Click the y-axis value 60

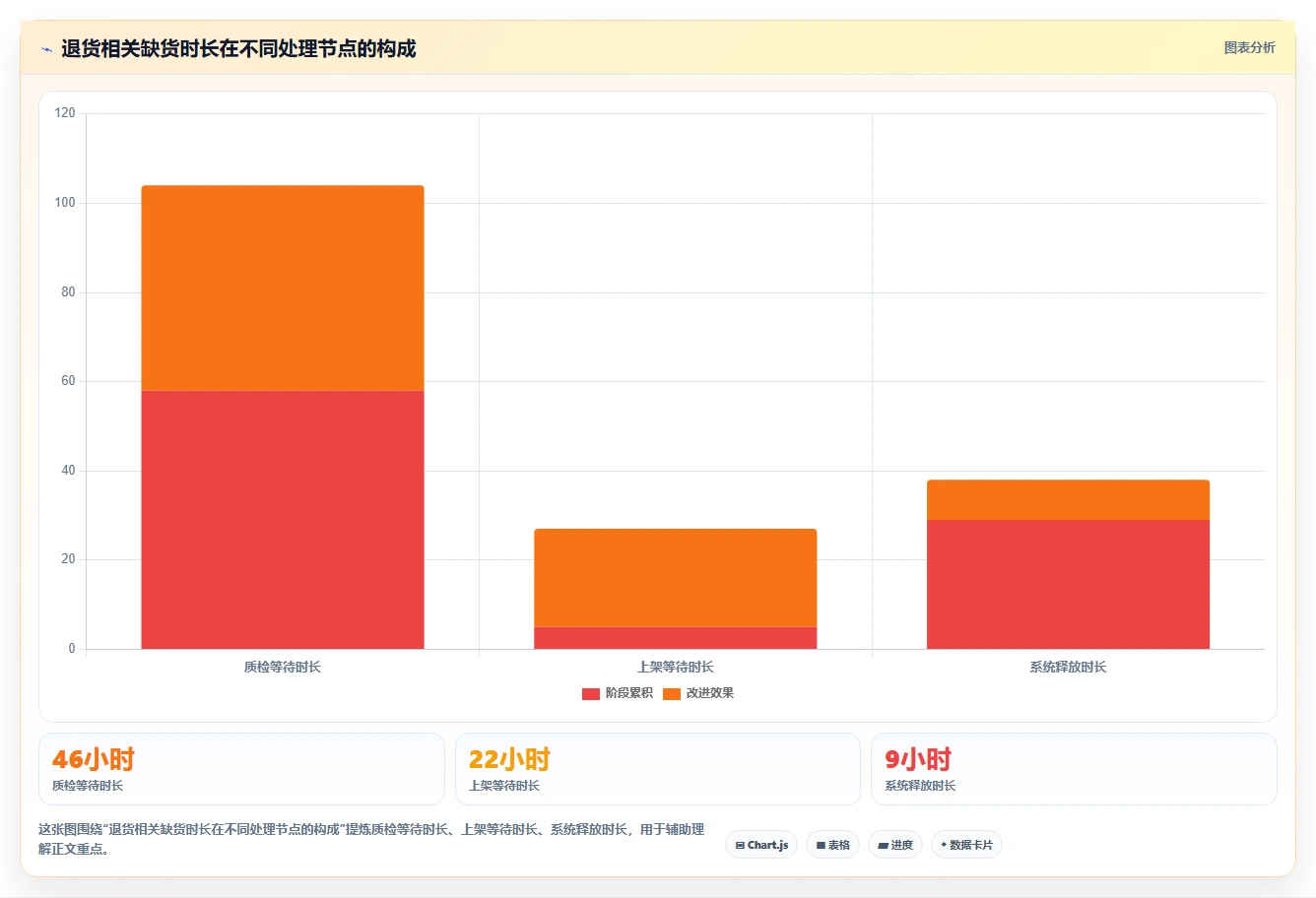(x=68, y=381)
